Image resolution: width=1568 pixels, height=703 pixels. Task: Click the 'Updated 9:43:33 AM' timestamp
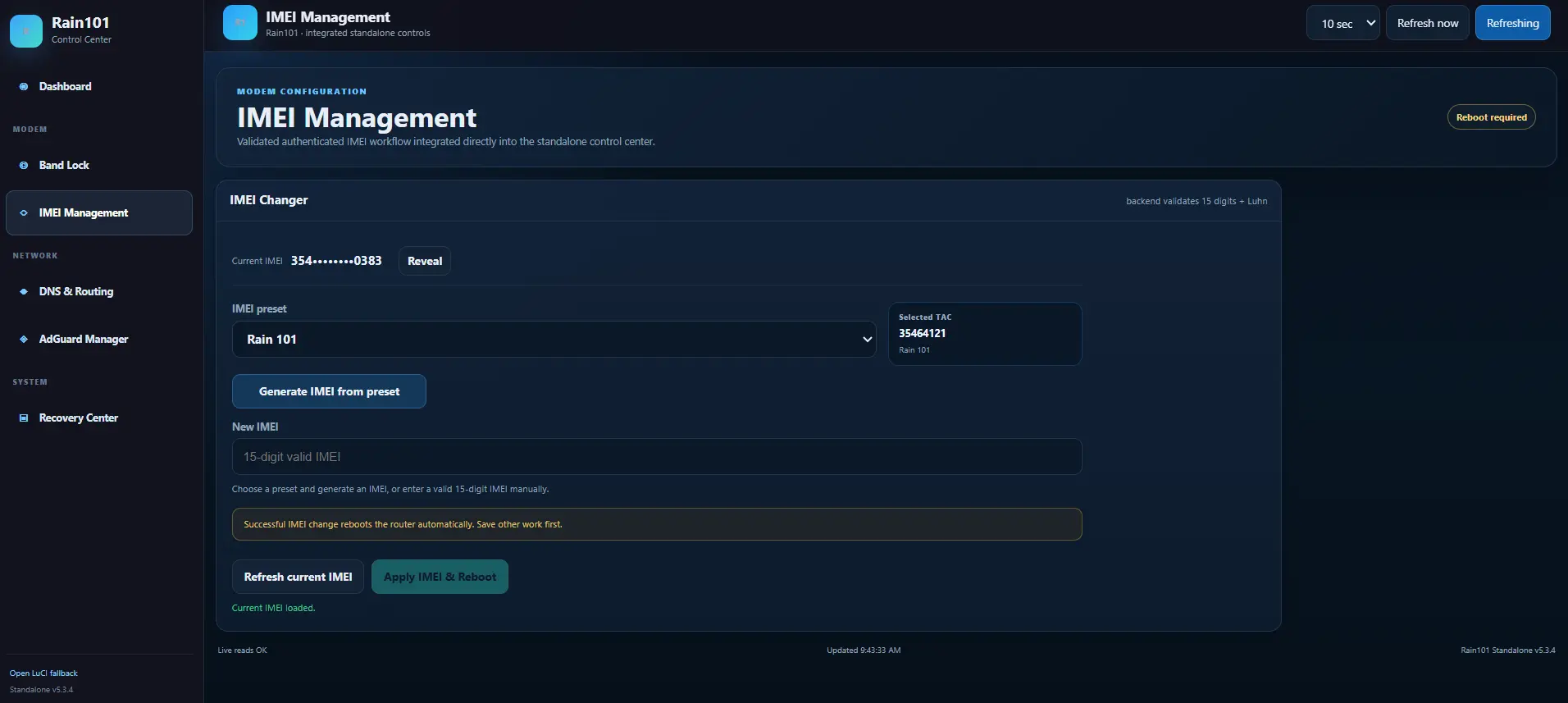coord(864,651)
